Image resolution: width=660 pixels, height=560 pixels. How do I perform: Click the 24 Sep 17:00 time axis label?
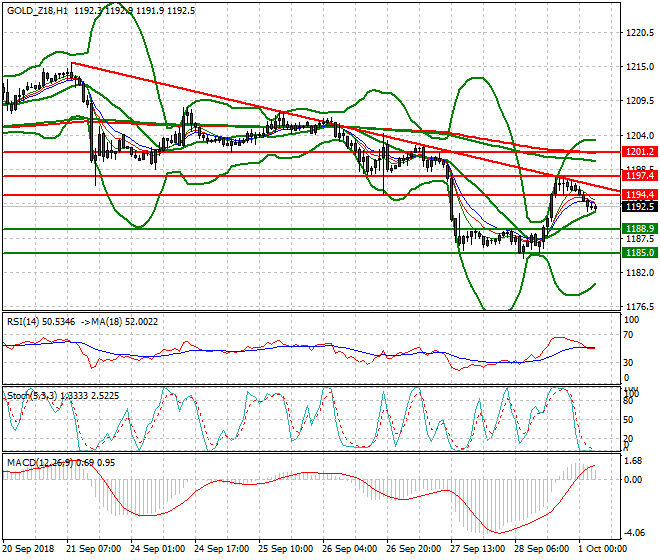(x=223, y=548)
